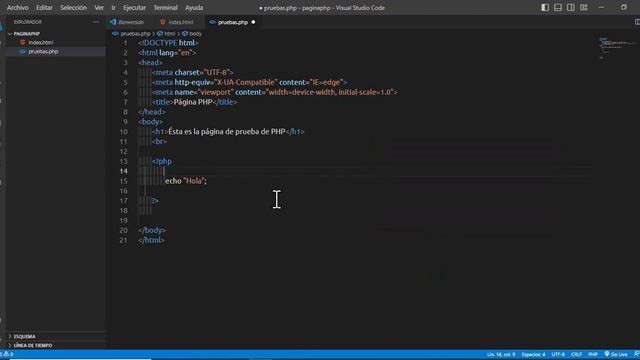Screen dimensions: 640x360
Task: Click the line and column indicator
Action: [501, 354]
